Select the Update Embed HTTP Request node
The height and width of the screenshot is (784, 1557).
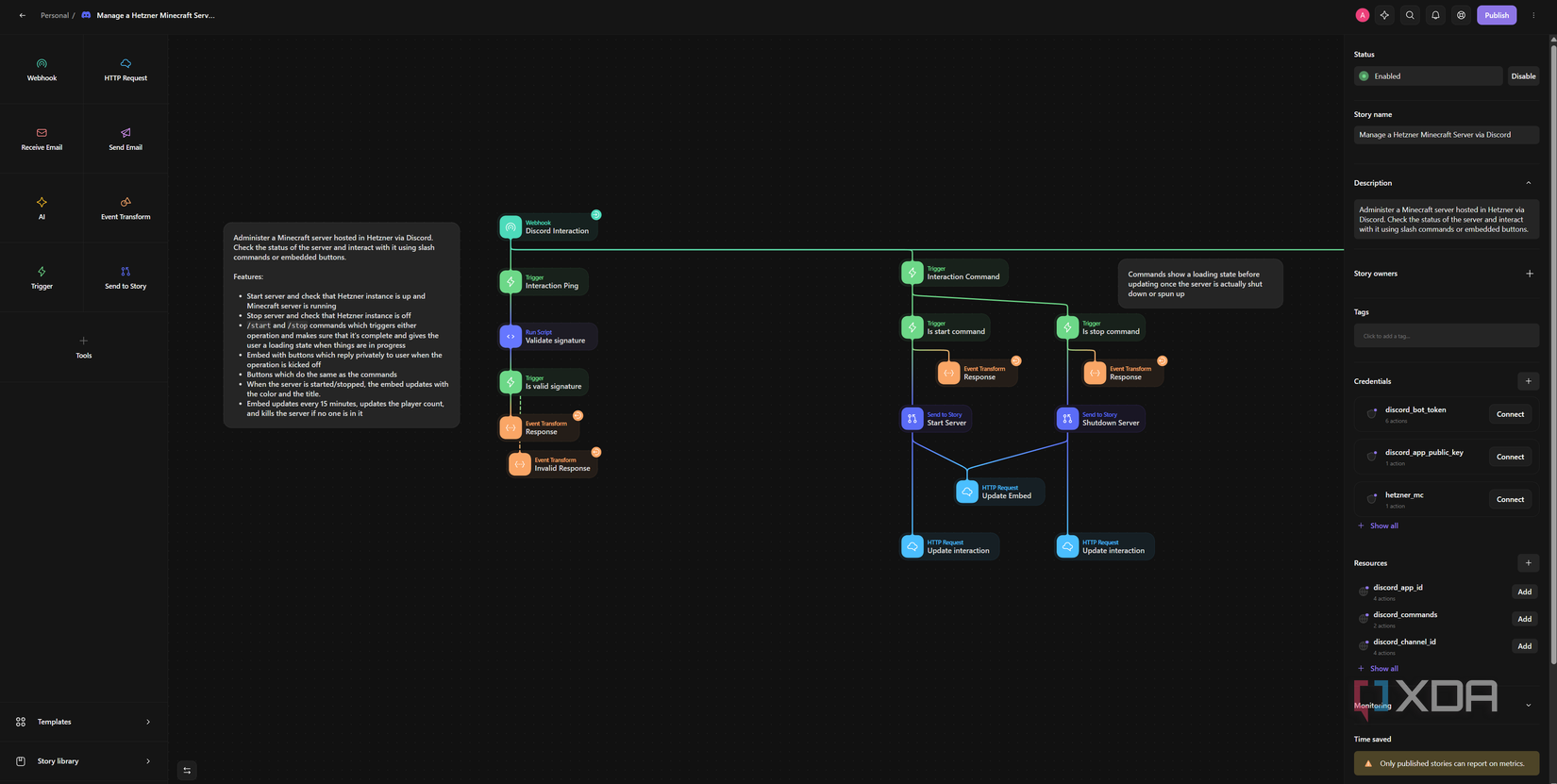tap(999, 492)
